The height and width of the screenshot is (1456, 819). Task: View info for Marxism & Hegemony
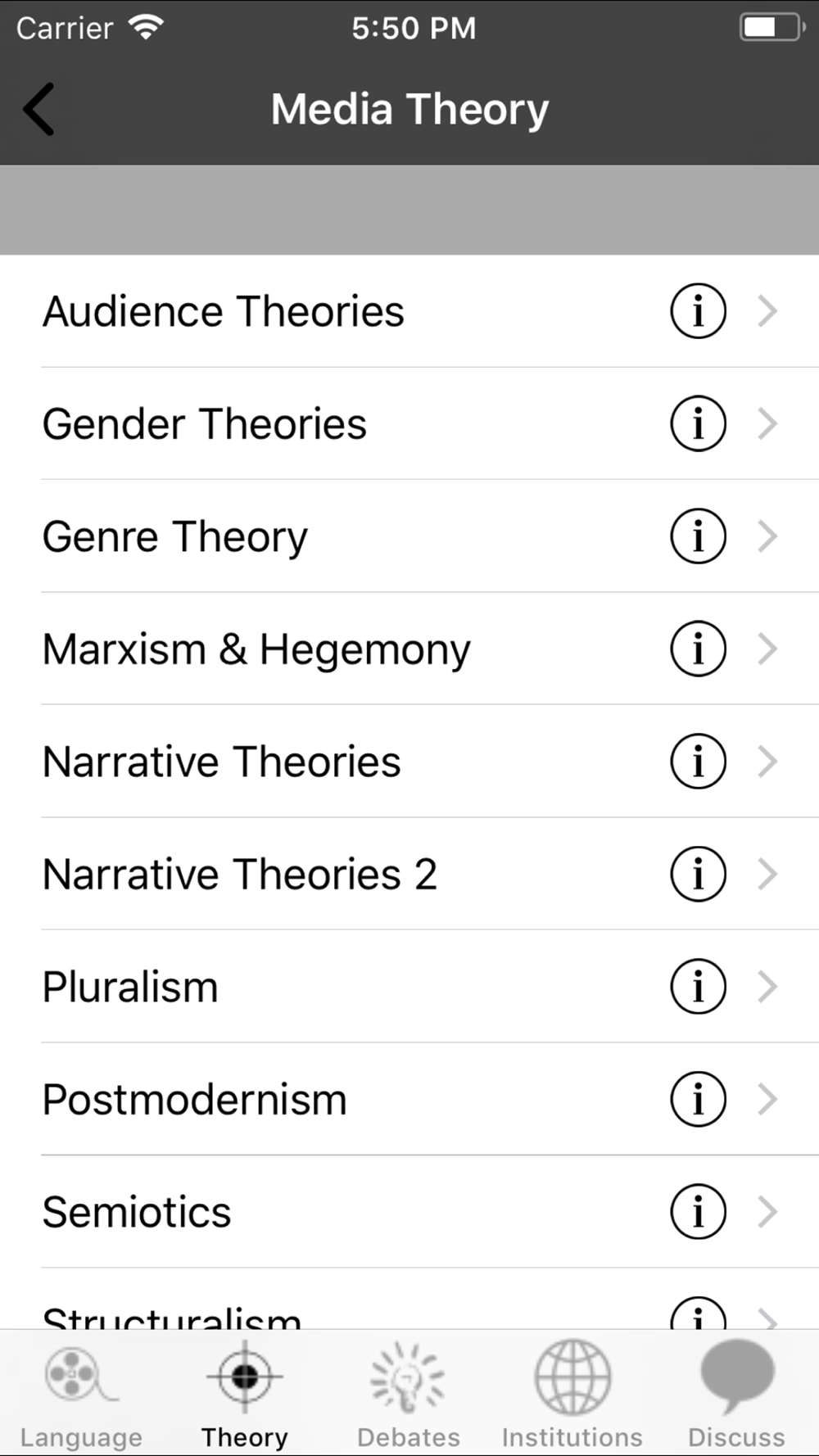click(x=698, y=649)
